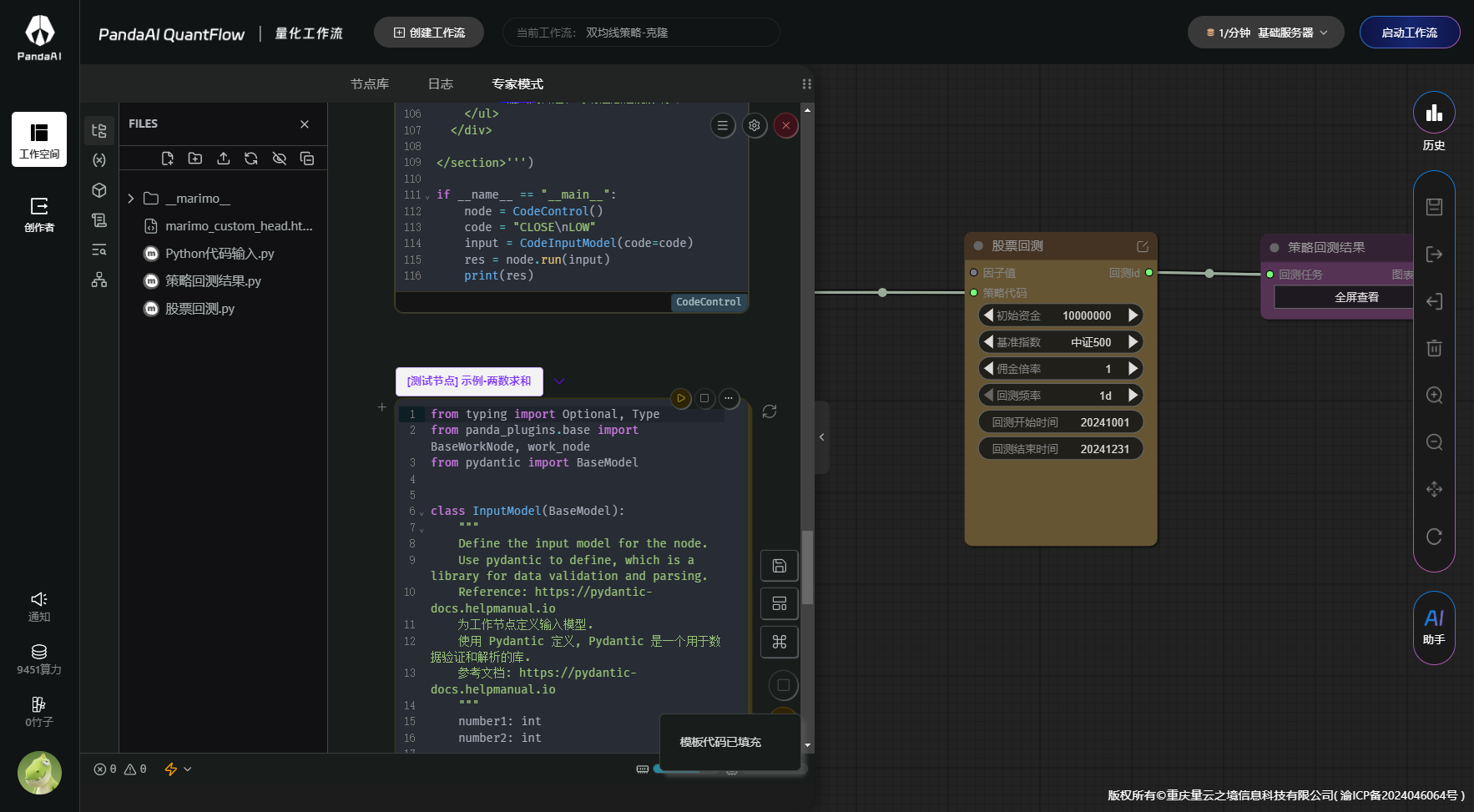Click the 创建工作流 button
The width and height of the screenshot is (1474, 812).
(x=429, y=33)
